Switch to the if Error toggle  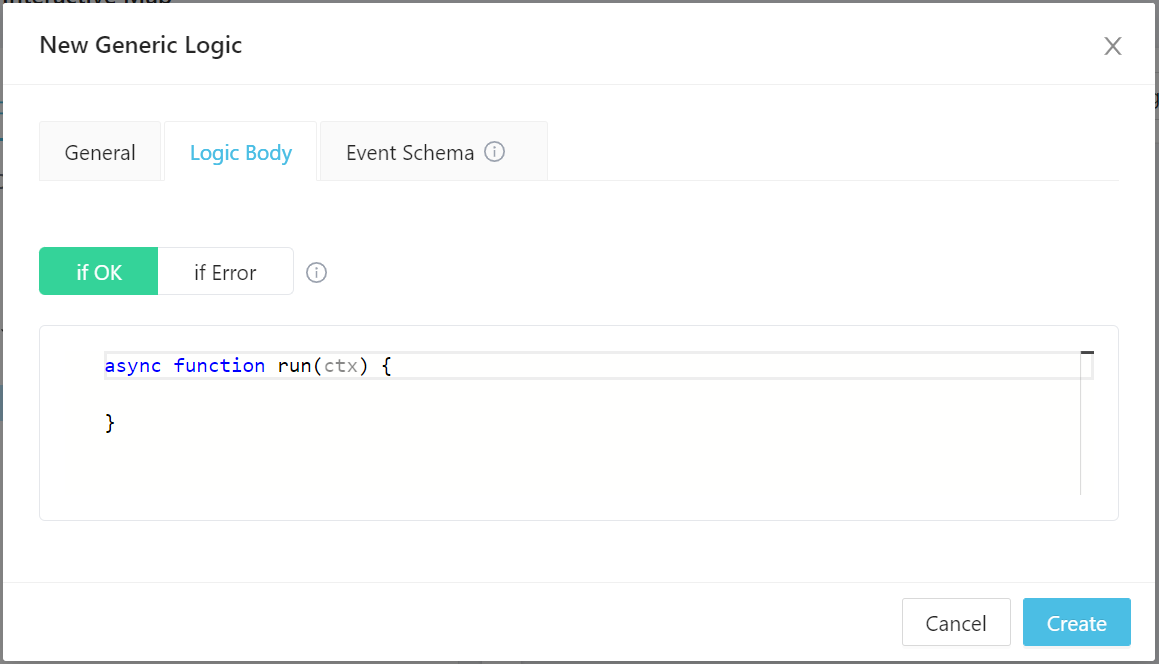click(x=225, y=272)
